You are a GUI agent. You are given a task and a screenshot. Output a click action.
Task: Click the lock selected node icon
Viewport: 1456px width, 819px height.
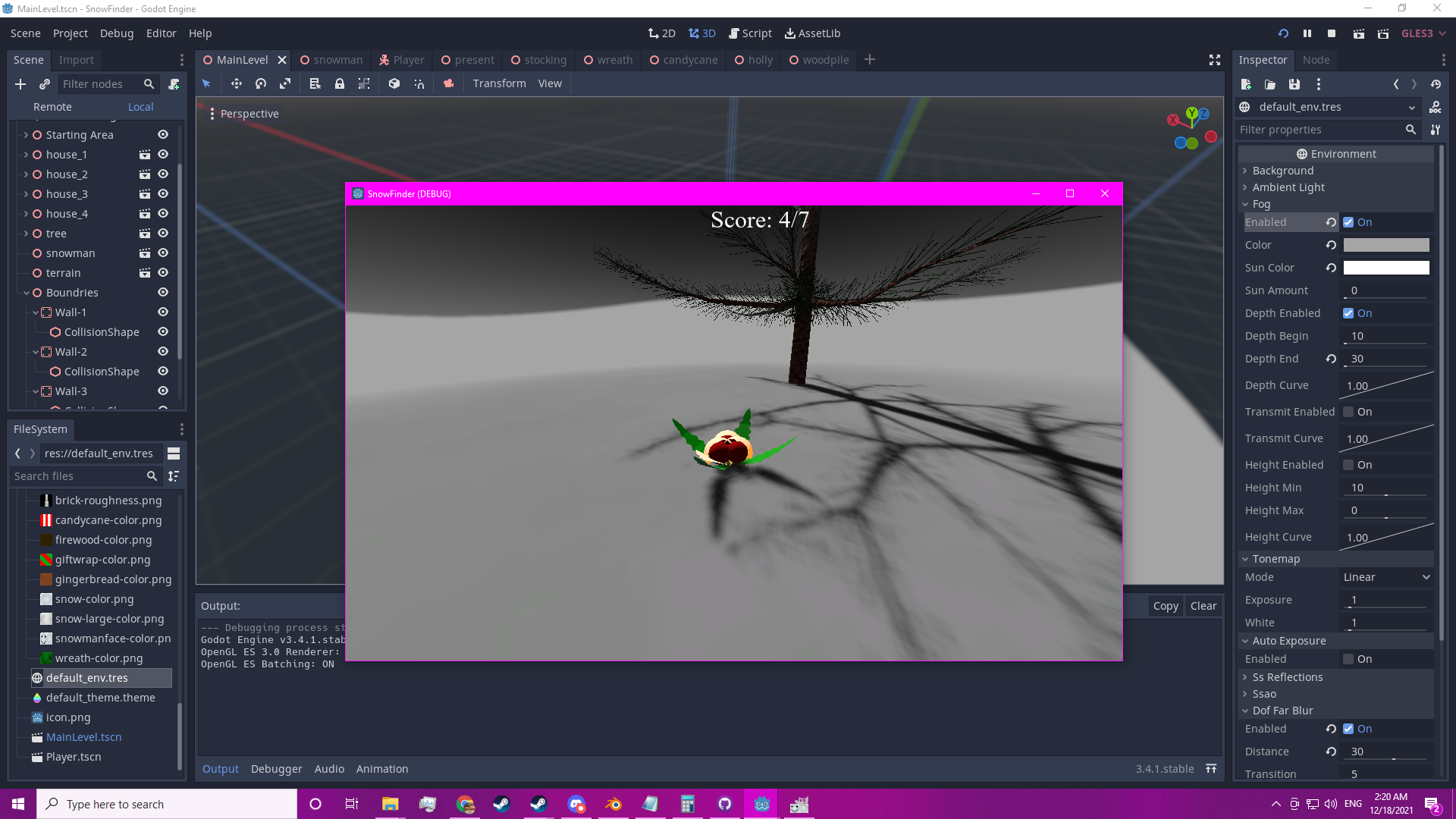tap(340, 83)
